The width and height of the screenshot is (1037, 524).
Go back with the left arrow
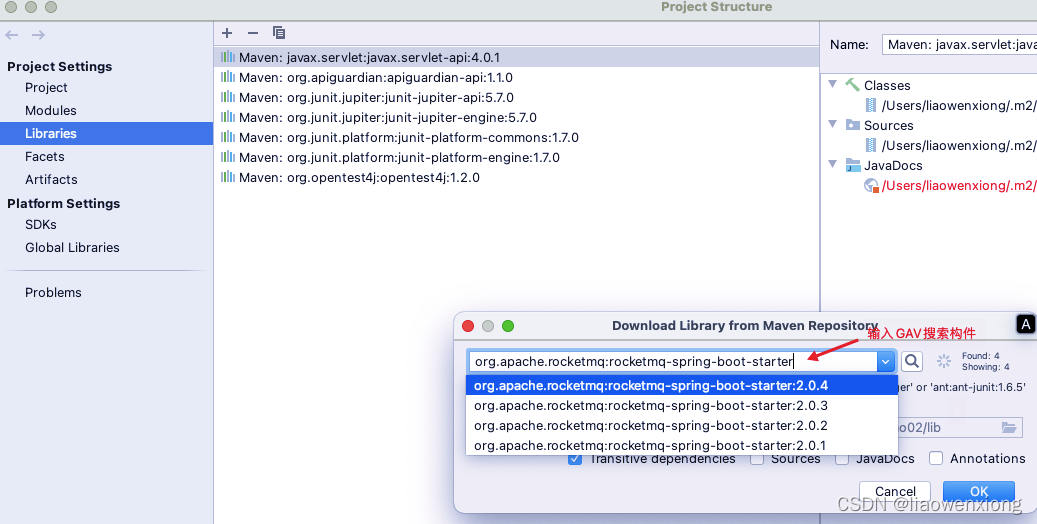pos(12,35)
